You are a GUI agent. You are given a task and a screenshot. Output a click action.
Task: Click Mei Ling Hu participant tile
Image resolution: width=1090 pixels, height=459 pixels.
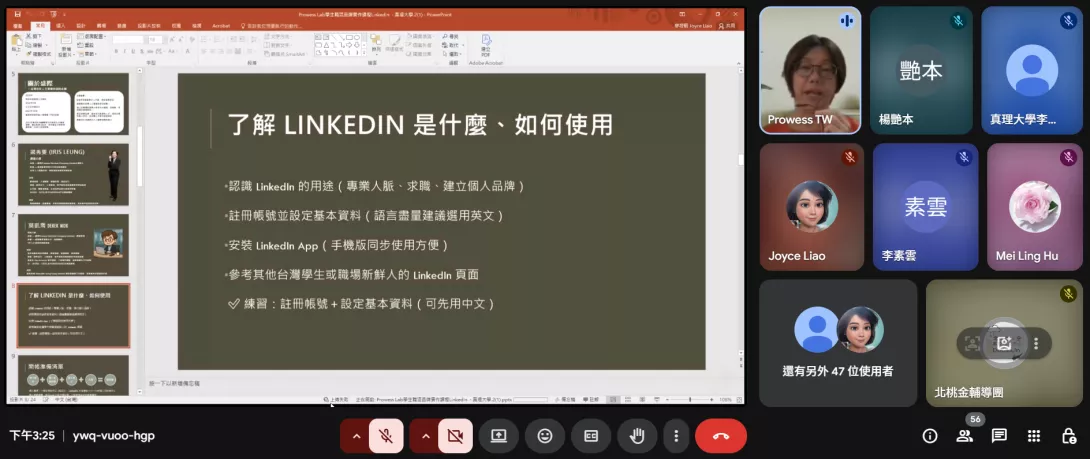(x=1034, y=207)
